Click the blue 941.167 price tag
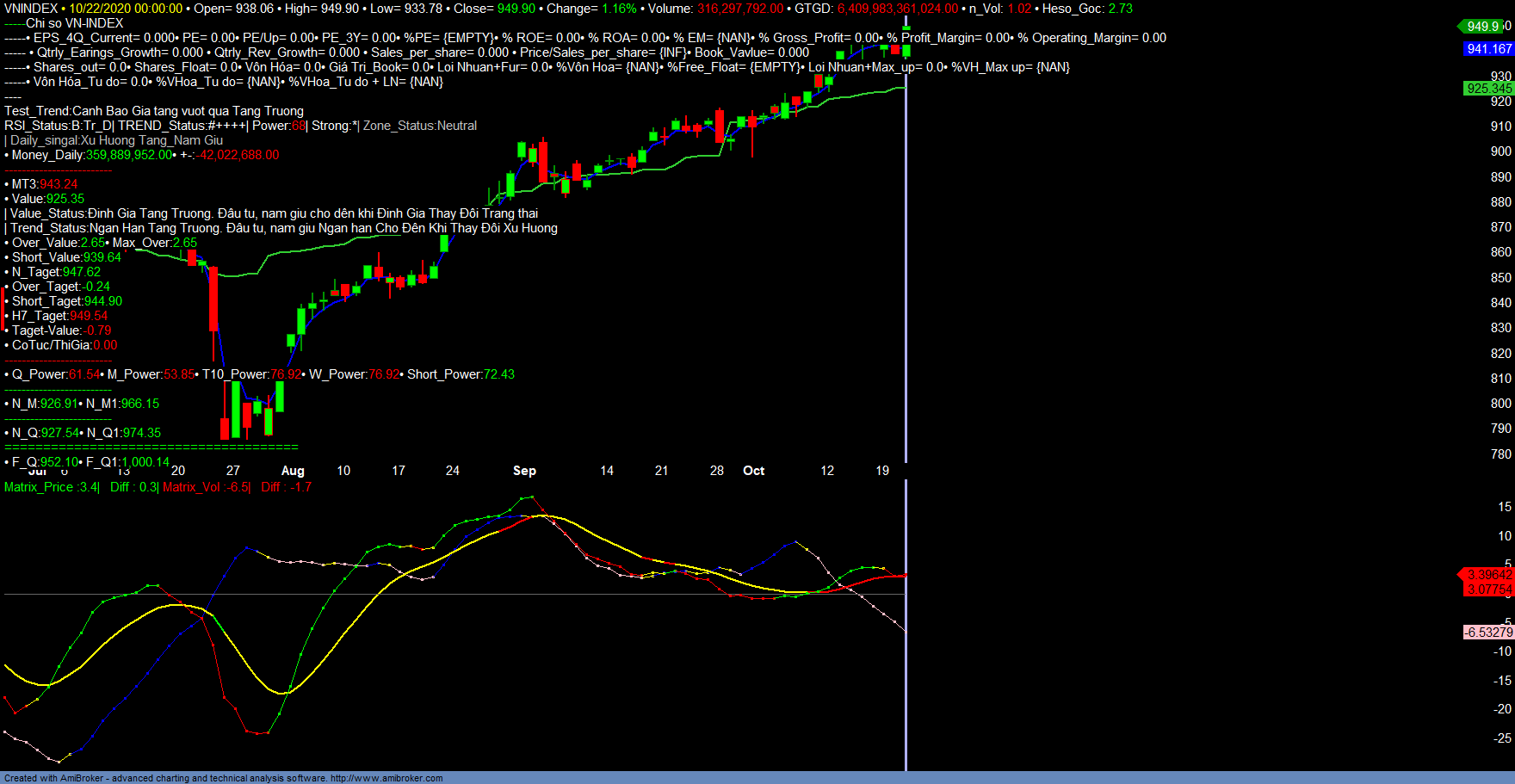The height and width of the screenshot is (784, 1515). point(1488,49)
